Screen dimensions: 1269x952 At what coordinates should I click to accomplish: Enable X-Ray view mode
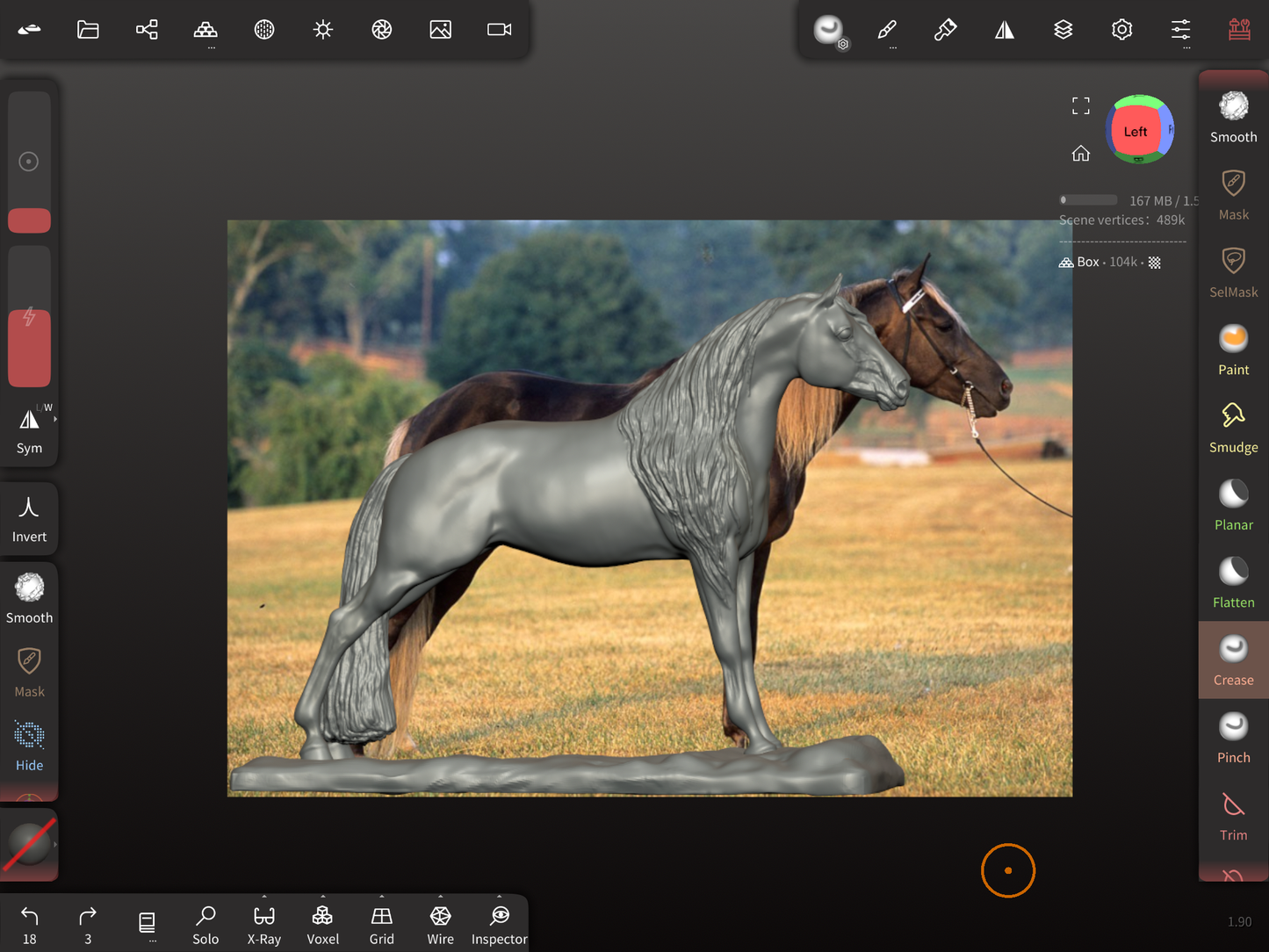(263, 925)
